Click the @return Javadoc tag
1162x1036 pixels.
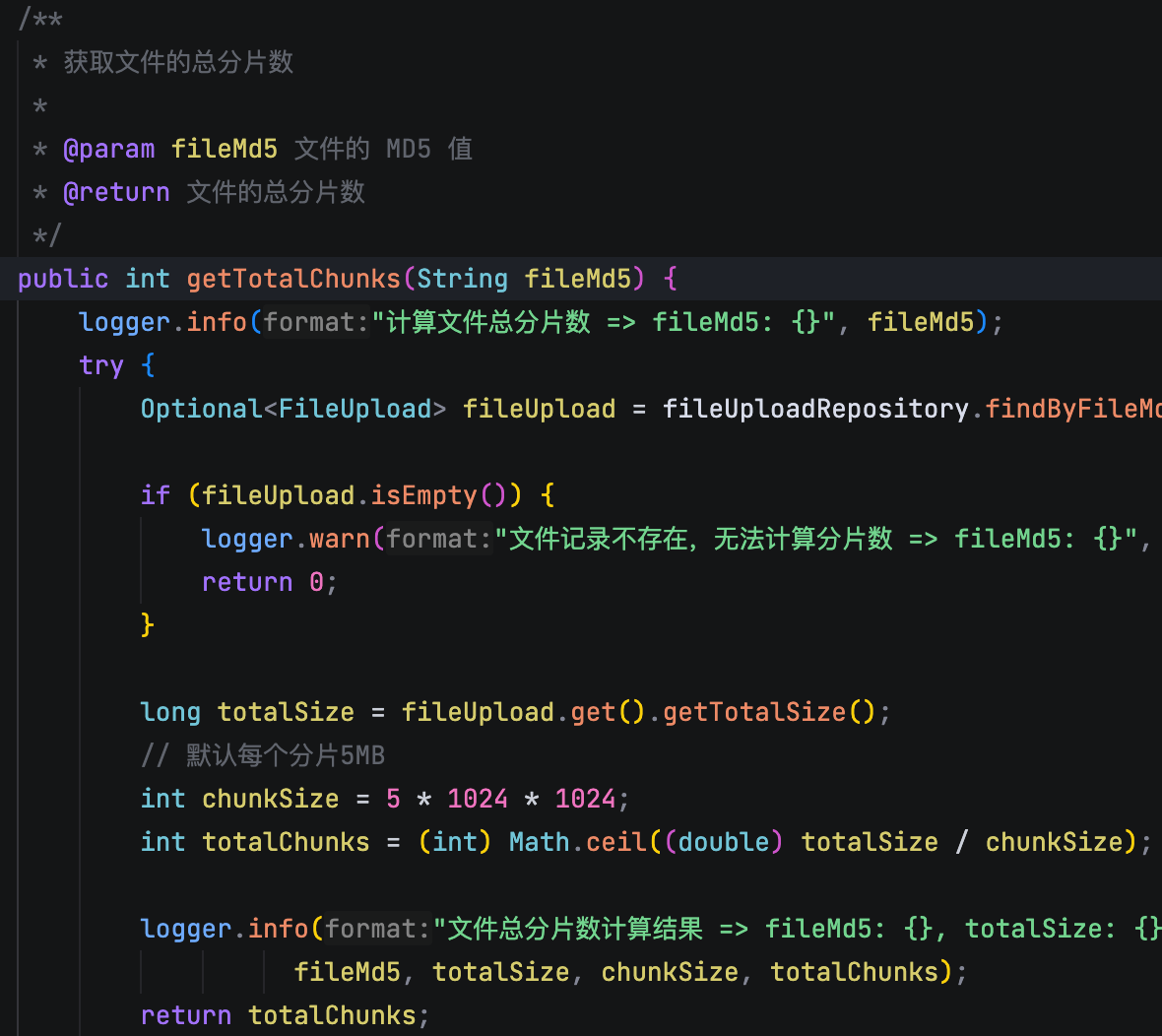(x=116, y=192)
